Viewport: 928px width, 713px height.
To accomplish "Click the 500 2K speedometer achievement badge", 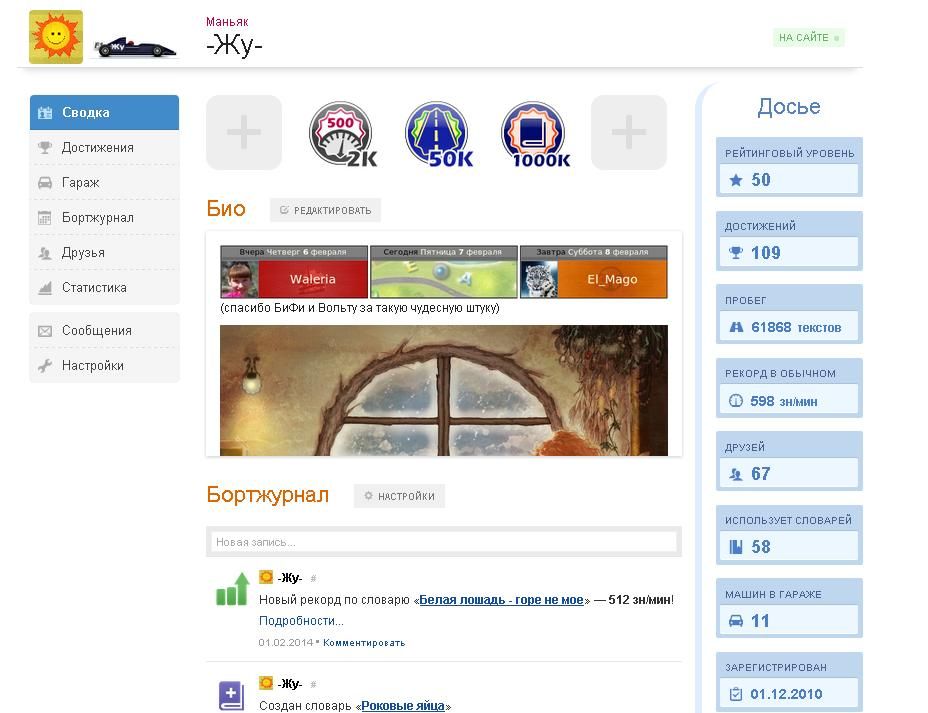I will pos(341,133).
